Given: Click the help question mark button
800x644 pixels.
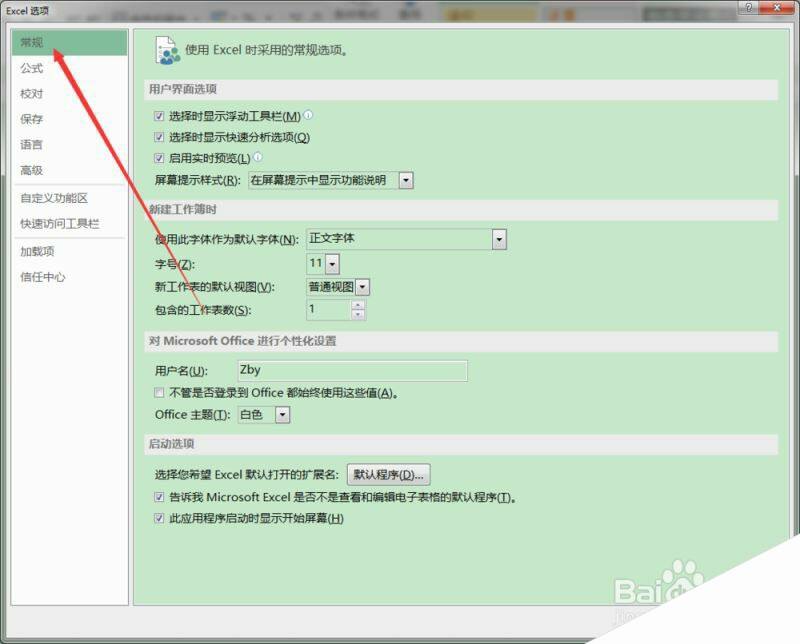Looking at the screenshot, I should click(748, 7).
